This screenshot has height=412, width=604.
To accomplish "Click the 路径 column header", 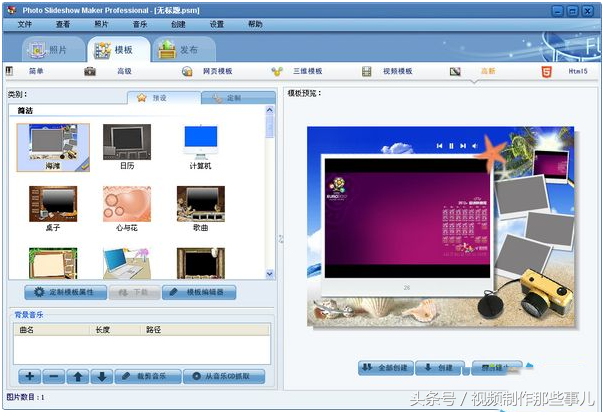I will pos(205,330).
